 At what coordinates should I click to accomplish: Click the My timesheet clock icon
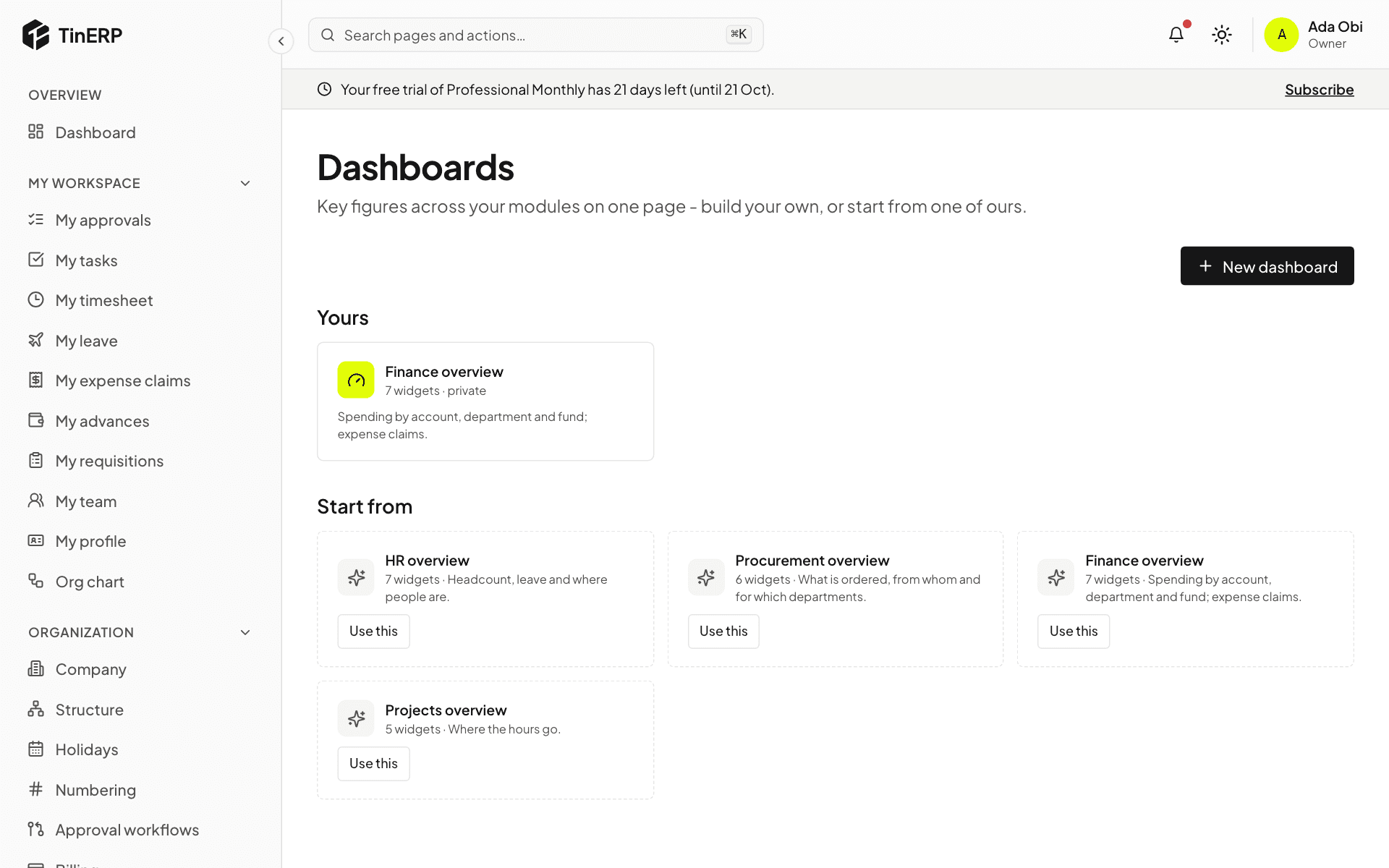click(35, 299)
